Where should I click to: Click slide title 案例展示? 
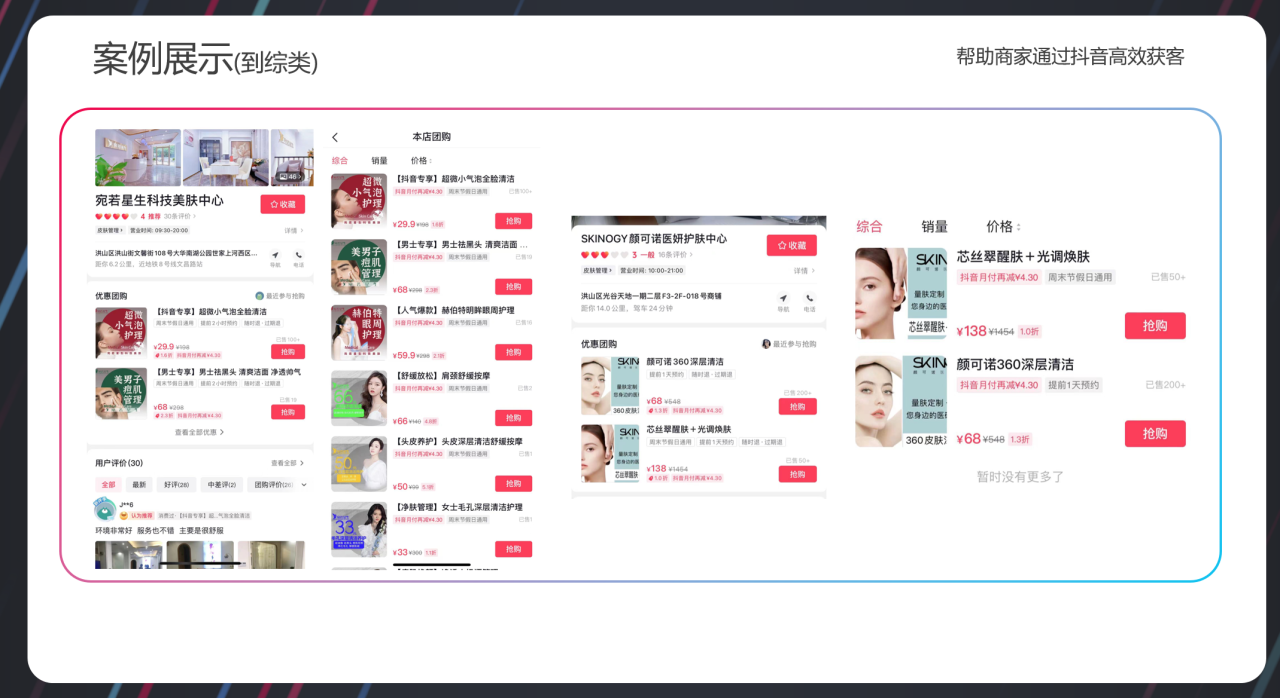[163, 59]
